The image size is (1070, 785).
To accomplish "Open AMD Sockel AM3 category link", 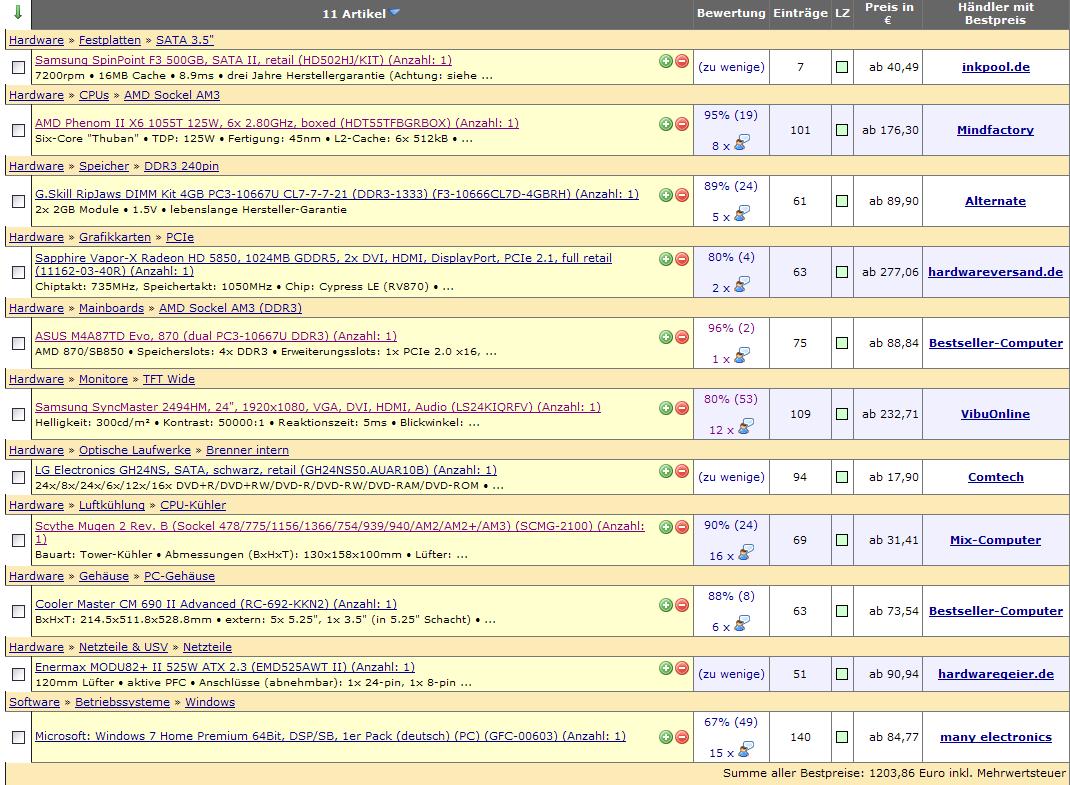I will tap(172, 95).
